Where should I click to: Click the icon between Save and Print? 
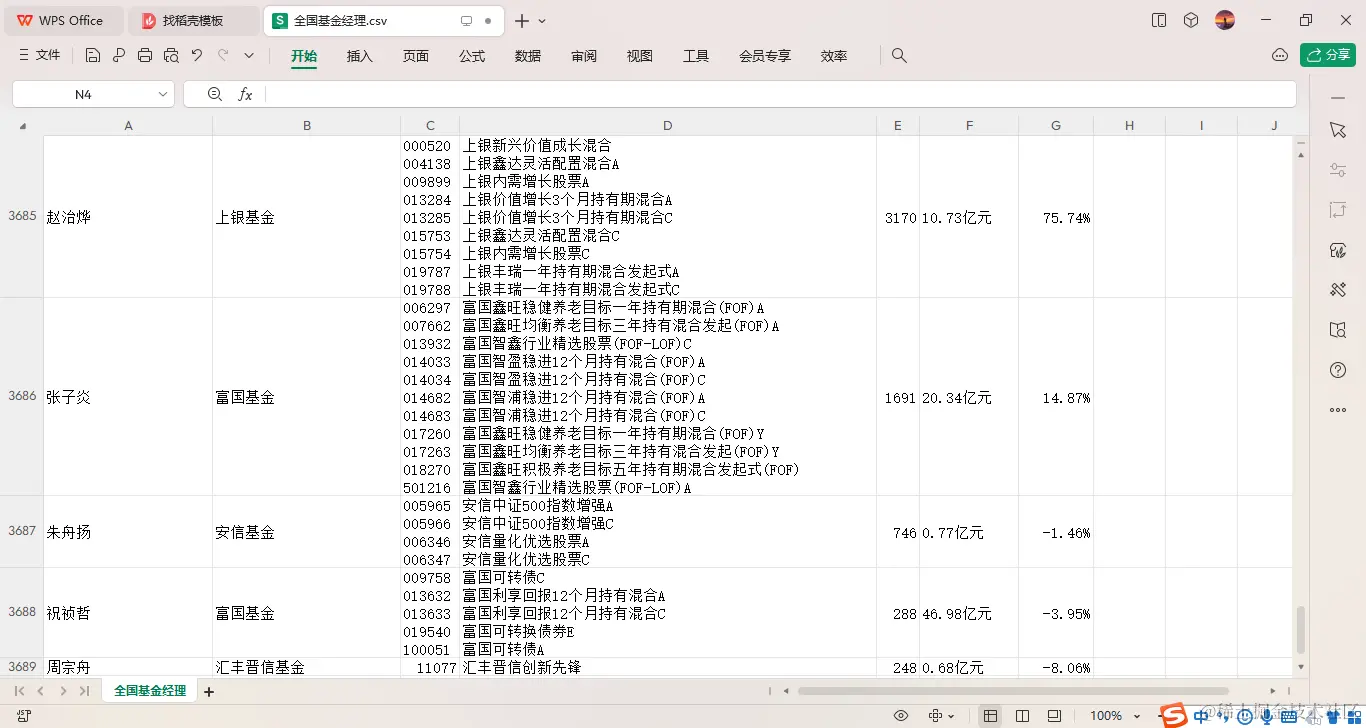click(x=119, y=56)
